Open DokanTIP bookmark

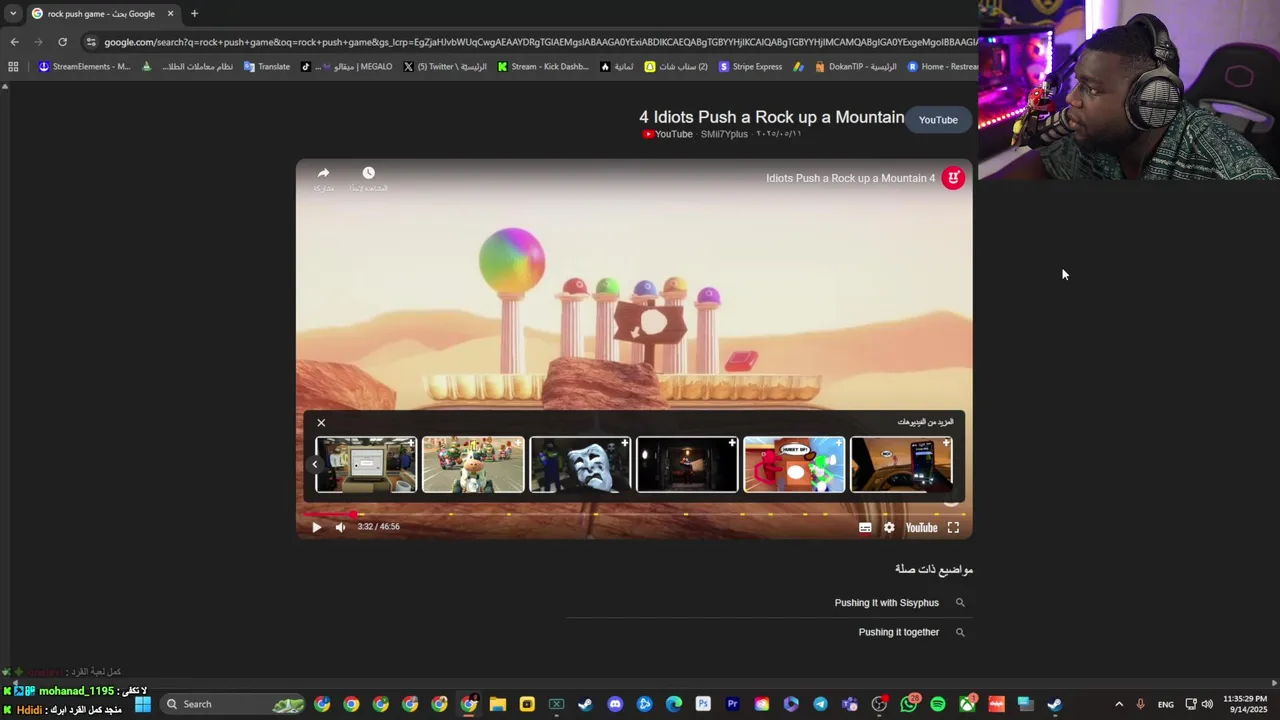[855, 67]
